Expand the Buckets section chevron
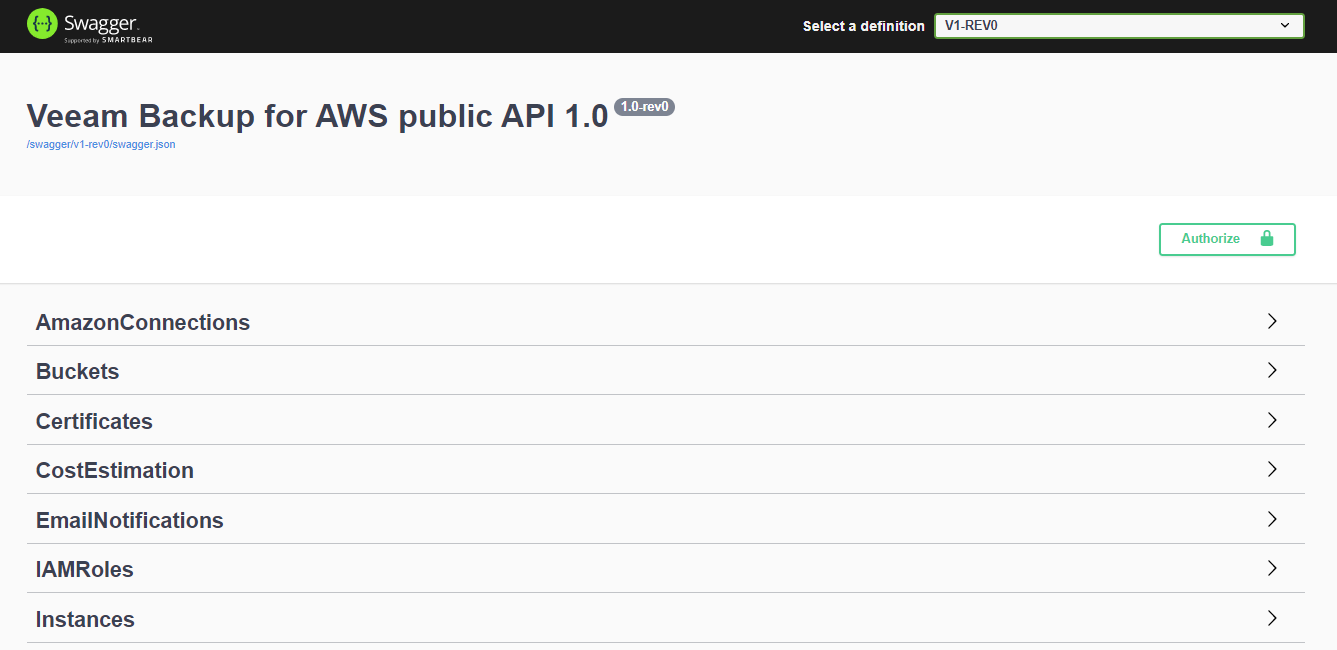The height and width of the screenshot is (650, 1337). coord(1272,371)
